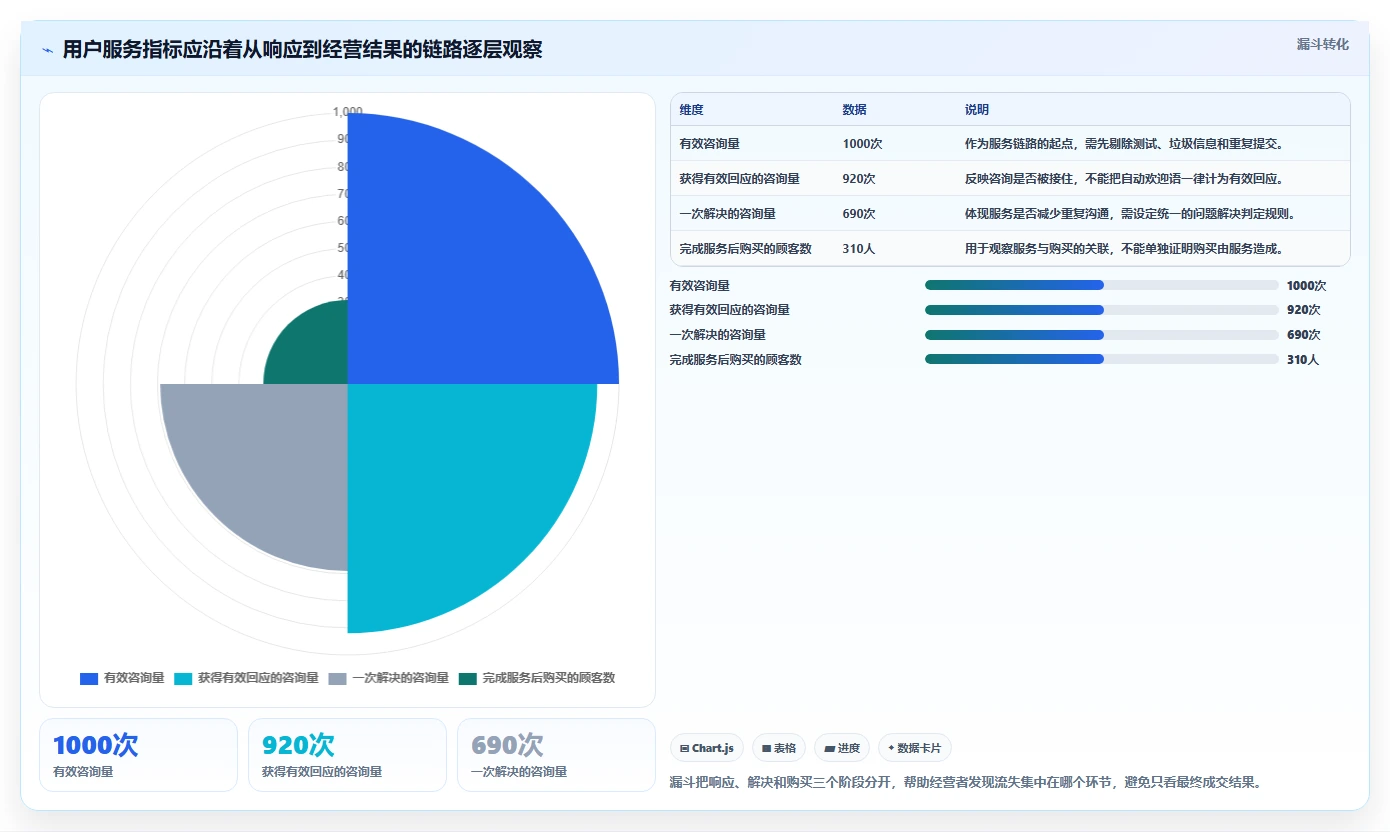Click the description starting 体现服务是否减少重复沟通

coord(1130,214)
